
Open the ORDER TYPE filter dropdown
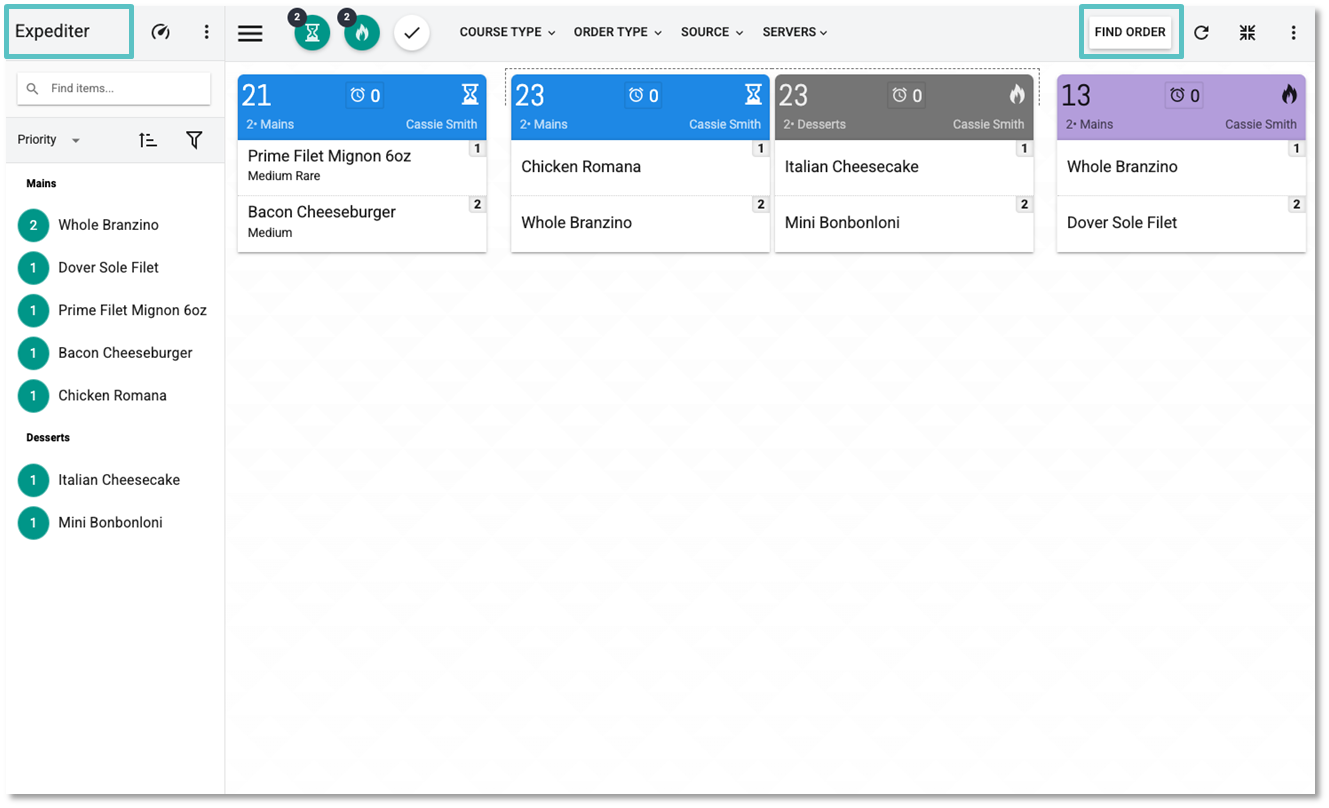pos(617,32)
